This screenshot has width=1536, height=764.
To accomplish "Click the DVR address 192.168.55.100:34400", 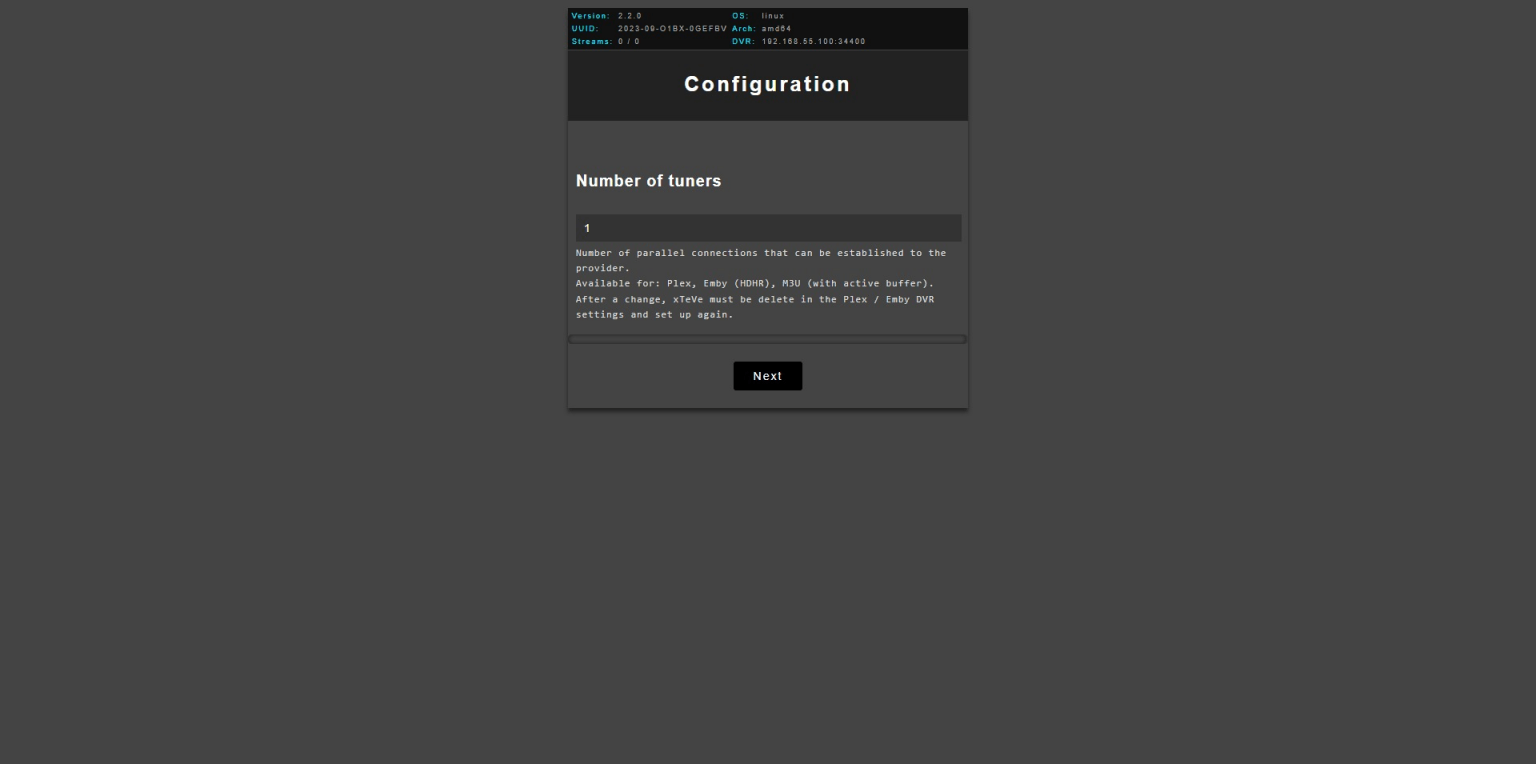I will tap(813, 42).
